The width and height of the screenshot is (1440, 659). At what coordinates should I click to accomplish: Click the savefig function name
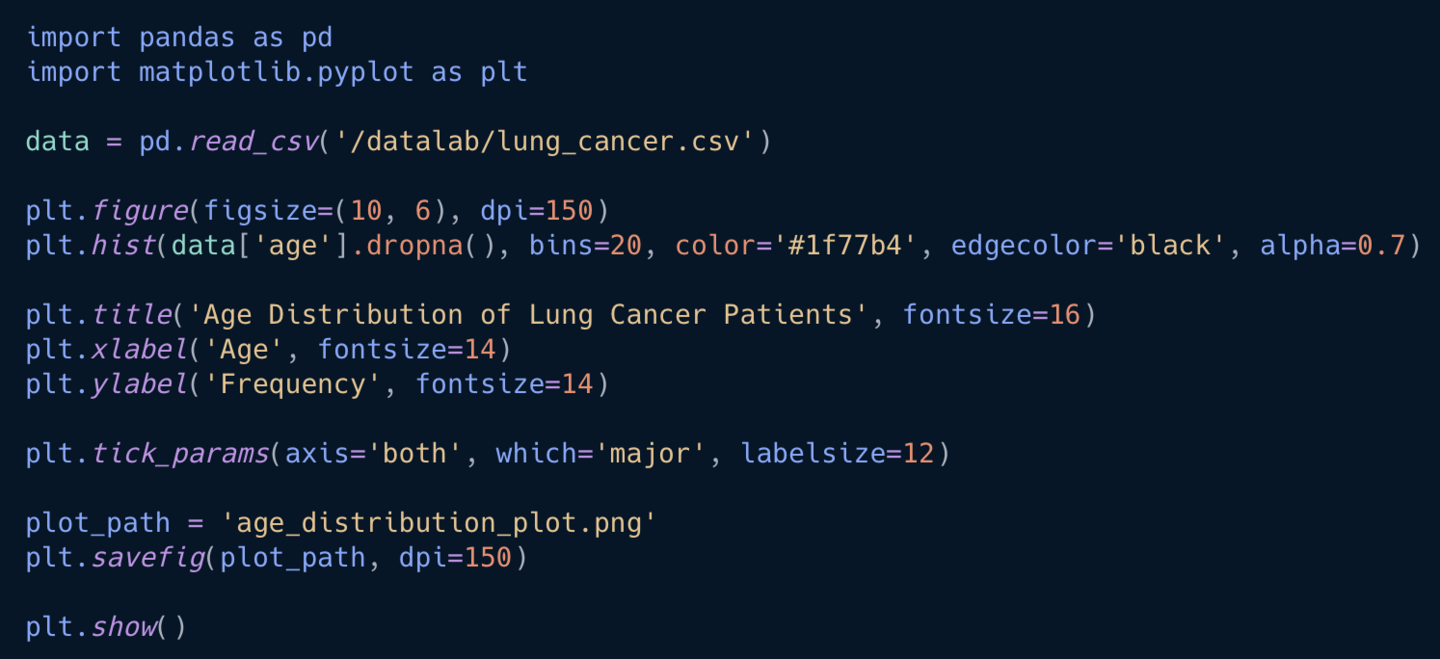click(x=147, y=557)
